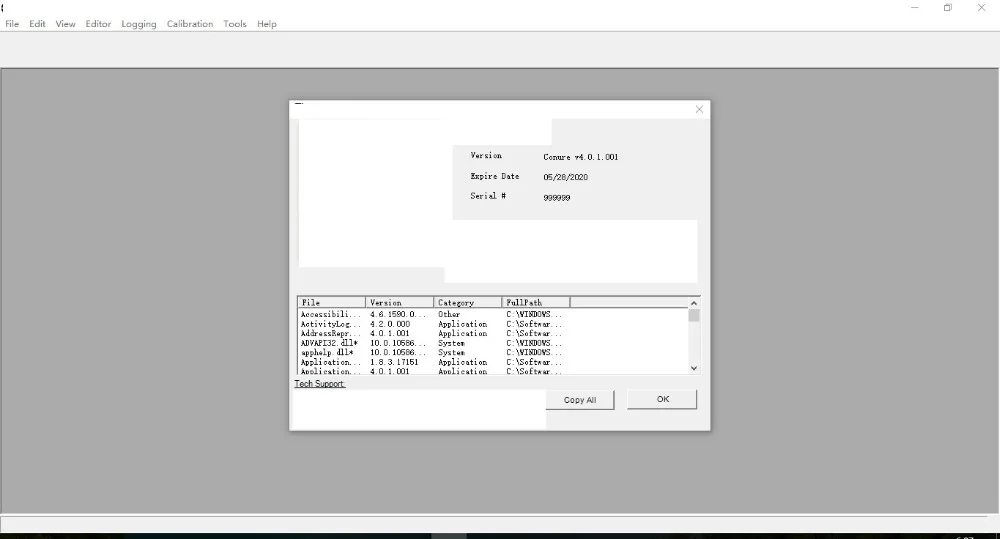
Task: Close the About dialog with its X
Action: point(699,110)
